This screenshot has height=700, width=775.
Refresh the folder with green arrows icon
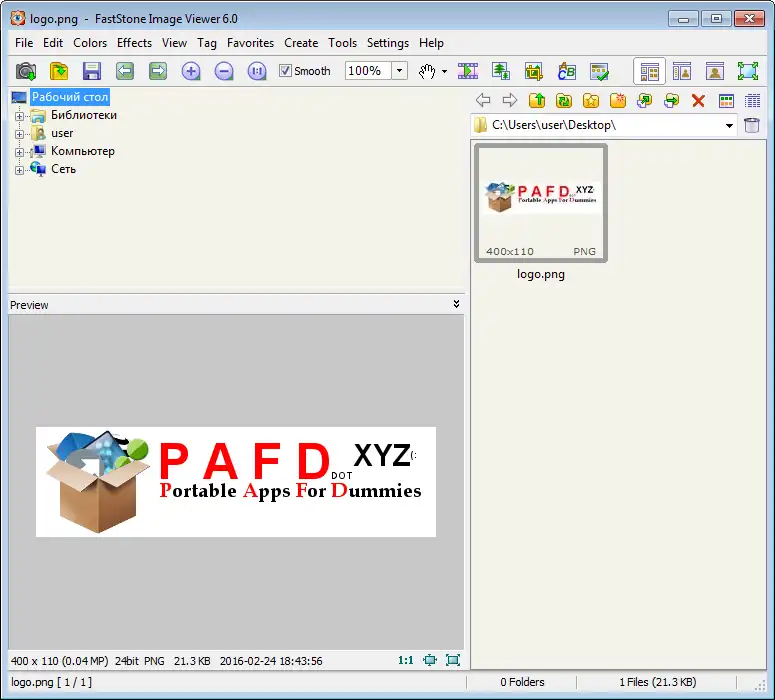(x=563, y=100)
